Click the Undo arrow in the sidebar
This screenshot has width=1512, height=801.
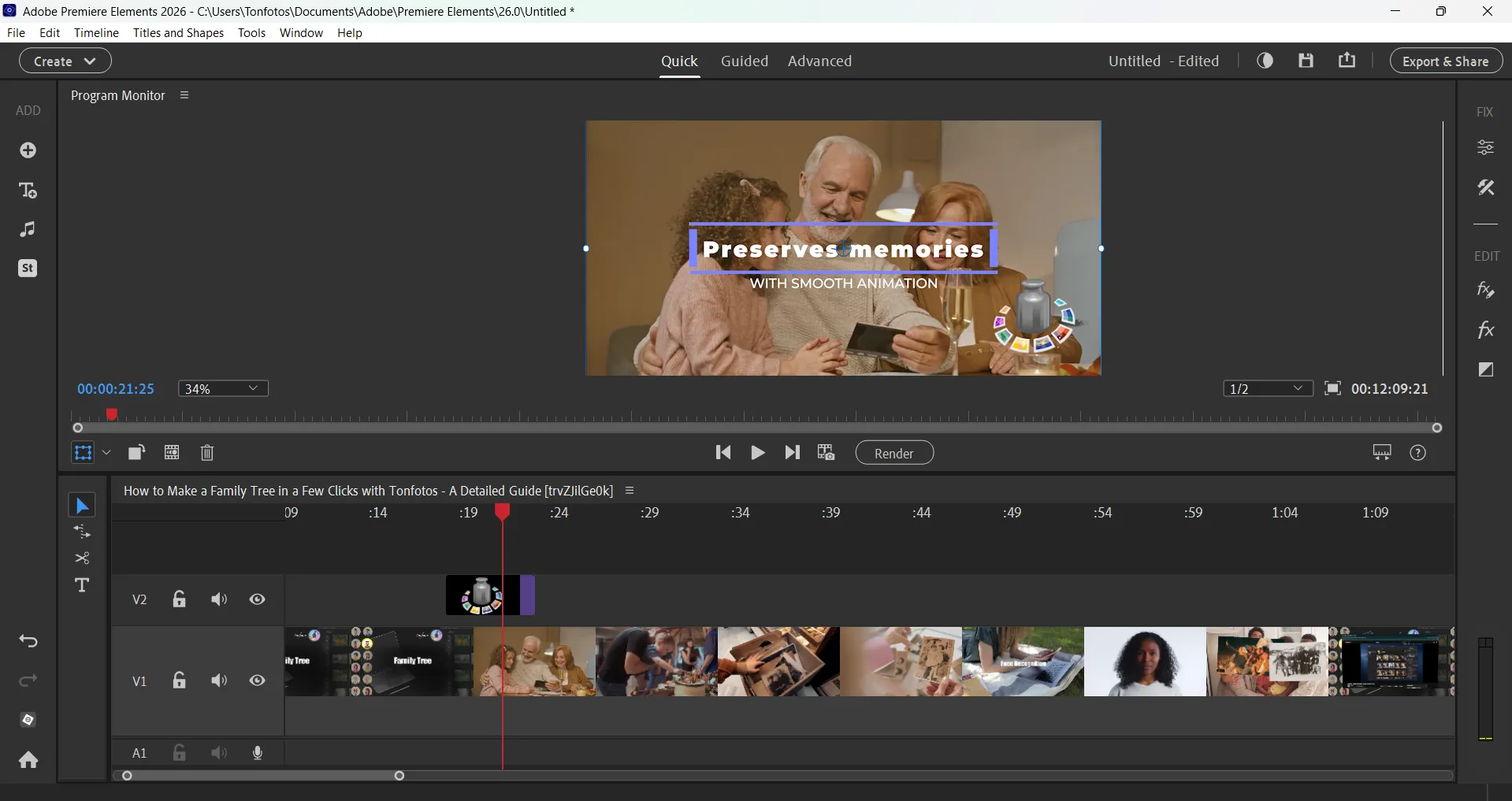(28, 641)
